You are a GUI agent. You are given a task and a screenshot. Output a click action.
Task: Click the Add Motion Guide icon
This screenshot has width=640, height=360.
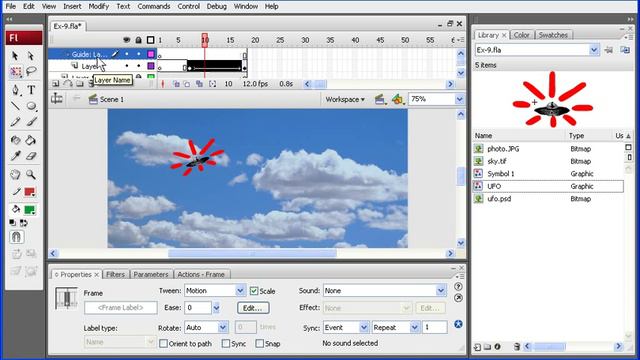pyautogui.click(x=68, y=84)
